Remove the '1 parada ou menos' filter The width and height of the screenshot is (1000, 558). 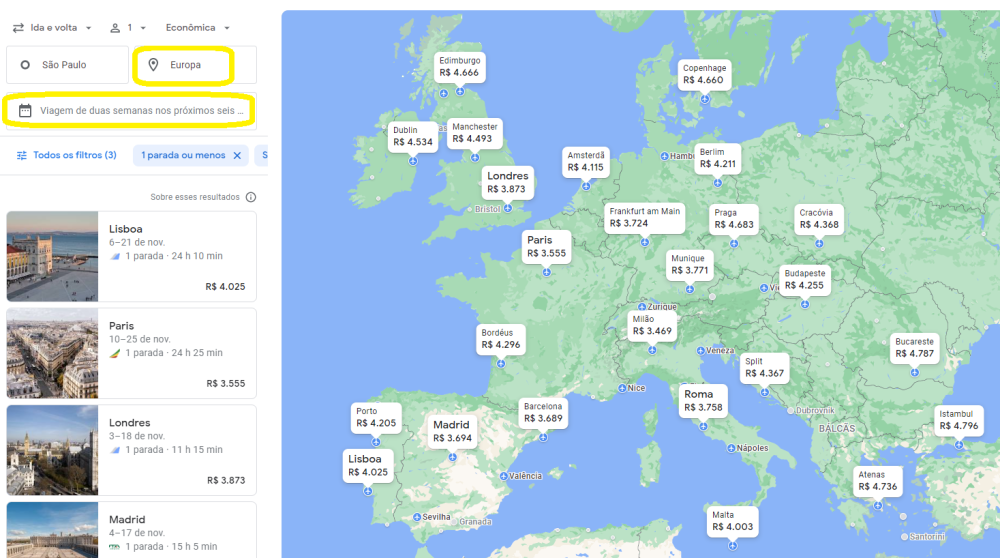coord(237,156)
